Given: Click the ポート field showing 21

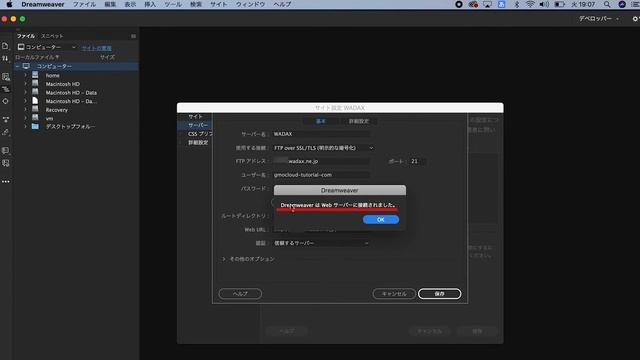Looking at the screenshot, I should pos(417,162).
